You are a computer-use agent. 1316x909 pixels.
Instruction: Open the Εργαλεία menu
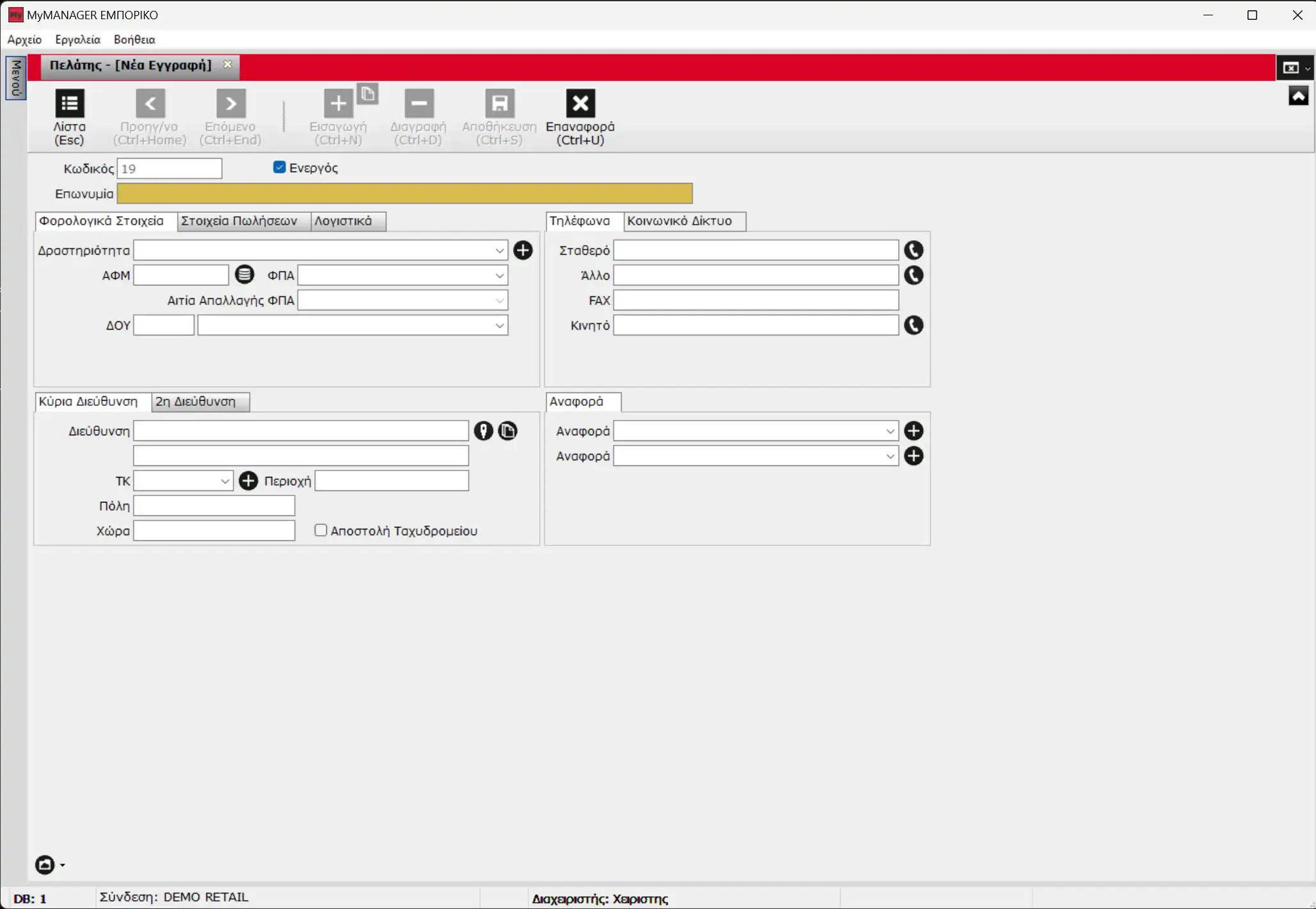pyautogui.click(x=77, y=40)
